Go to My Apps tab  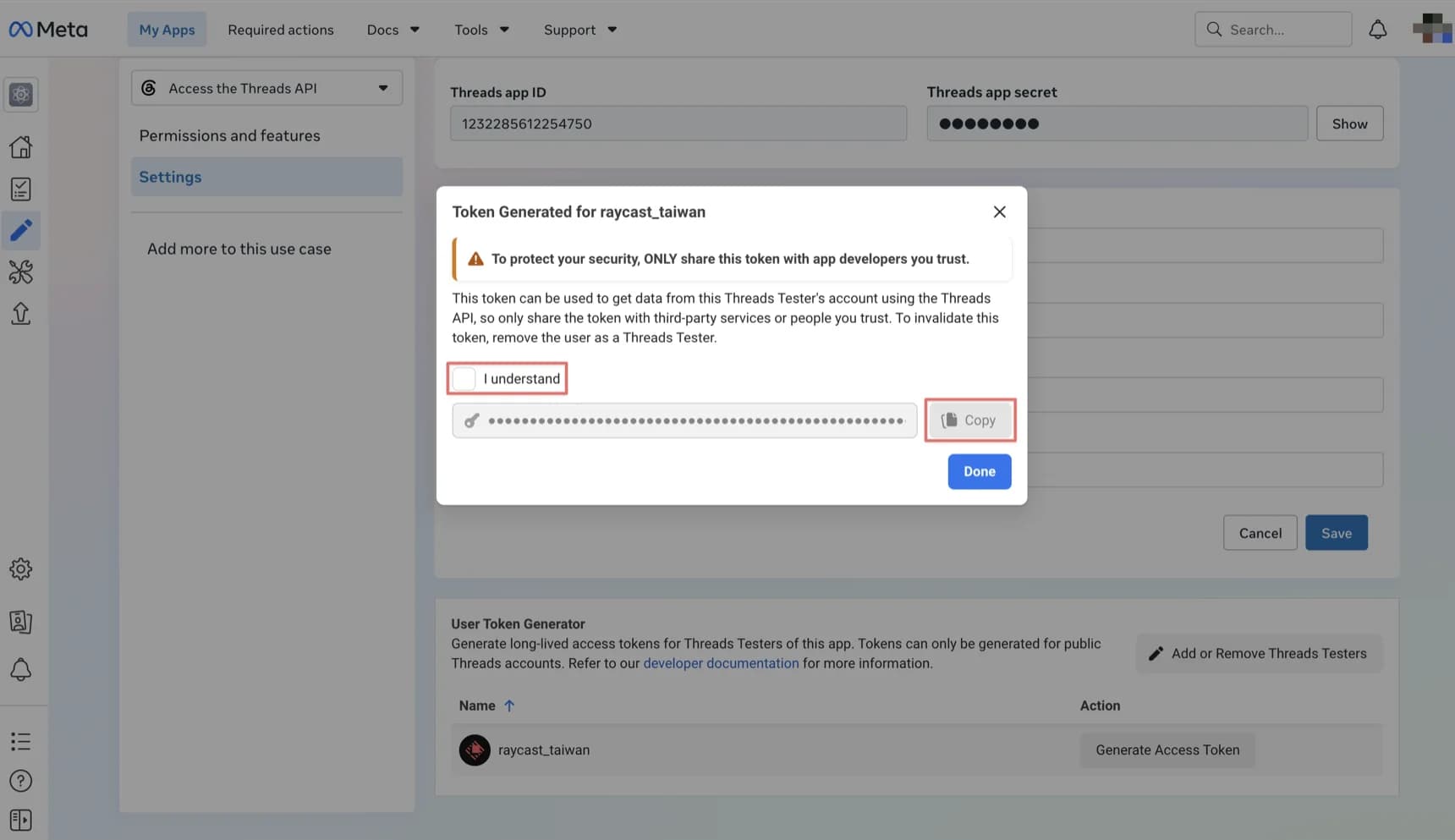[x=167, y=30]
